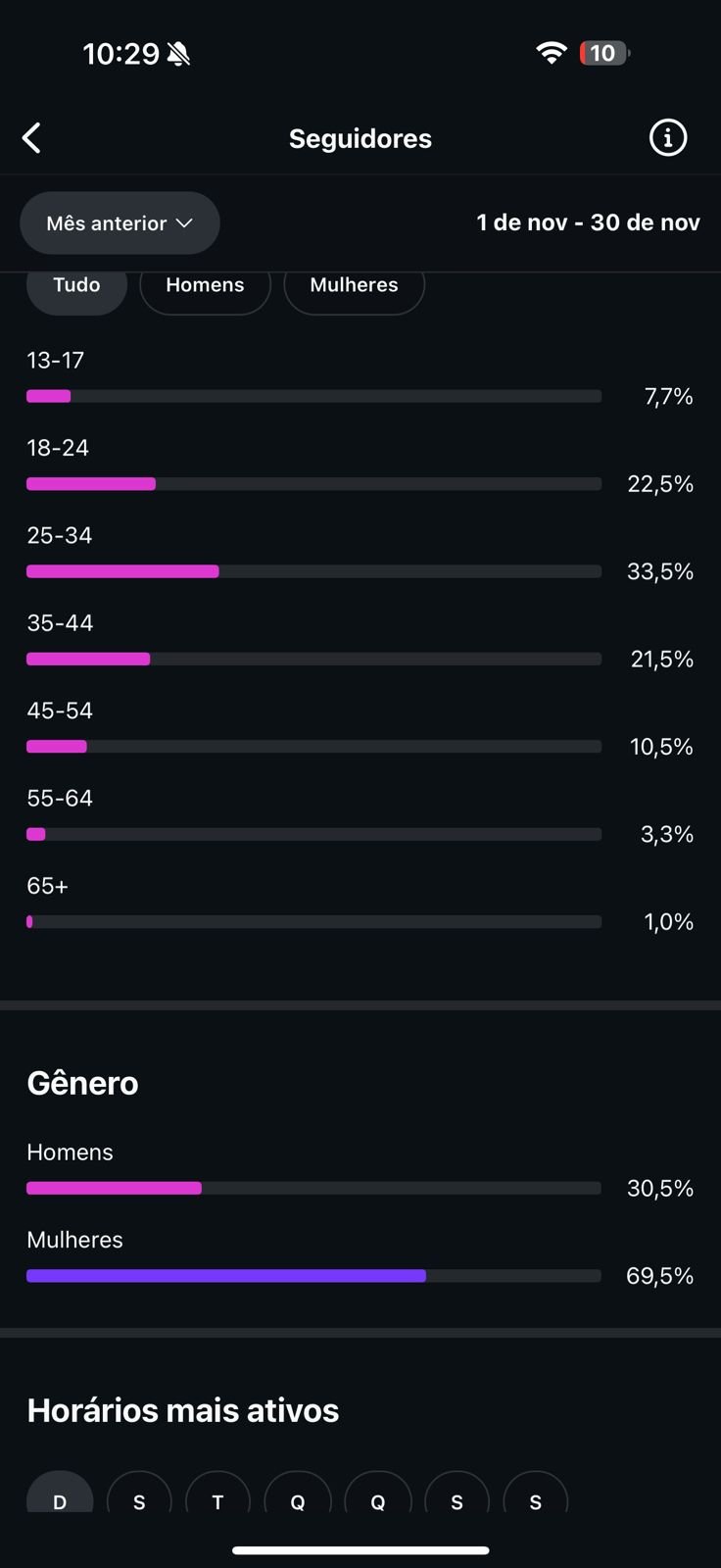Open the "Mês anterior" period dropdown

[x=120, y=223]
